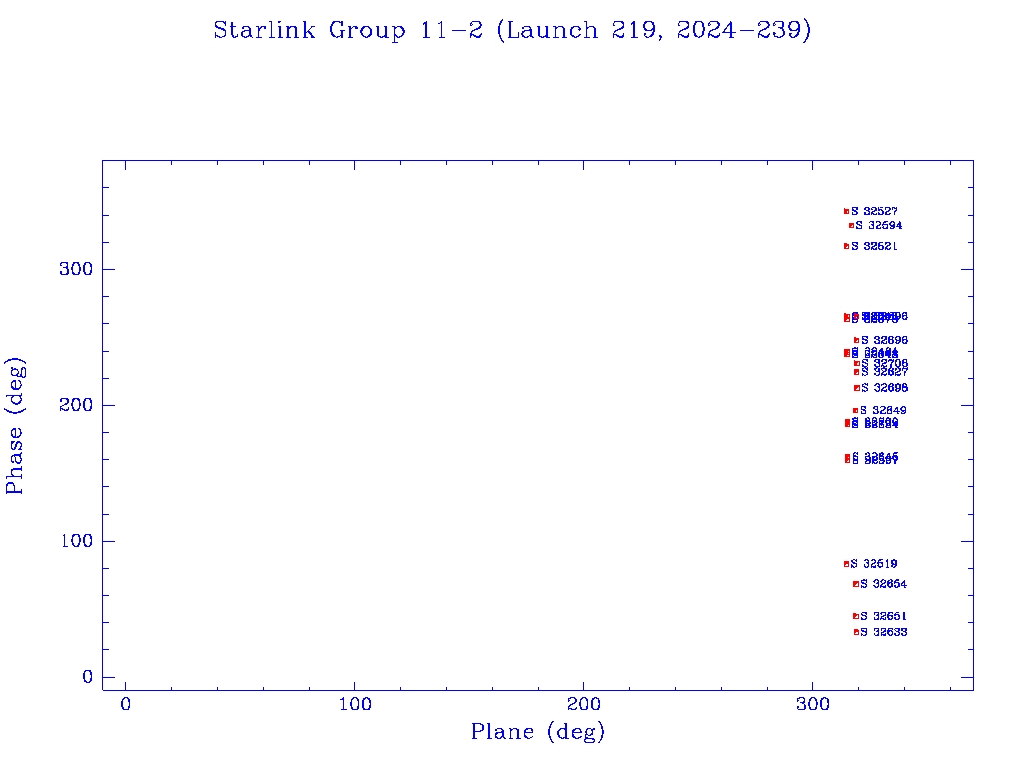Select the red marker beside S 32627
Viewport: 1024px width, 768px height.
(857, 372)
